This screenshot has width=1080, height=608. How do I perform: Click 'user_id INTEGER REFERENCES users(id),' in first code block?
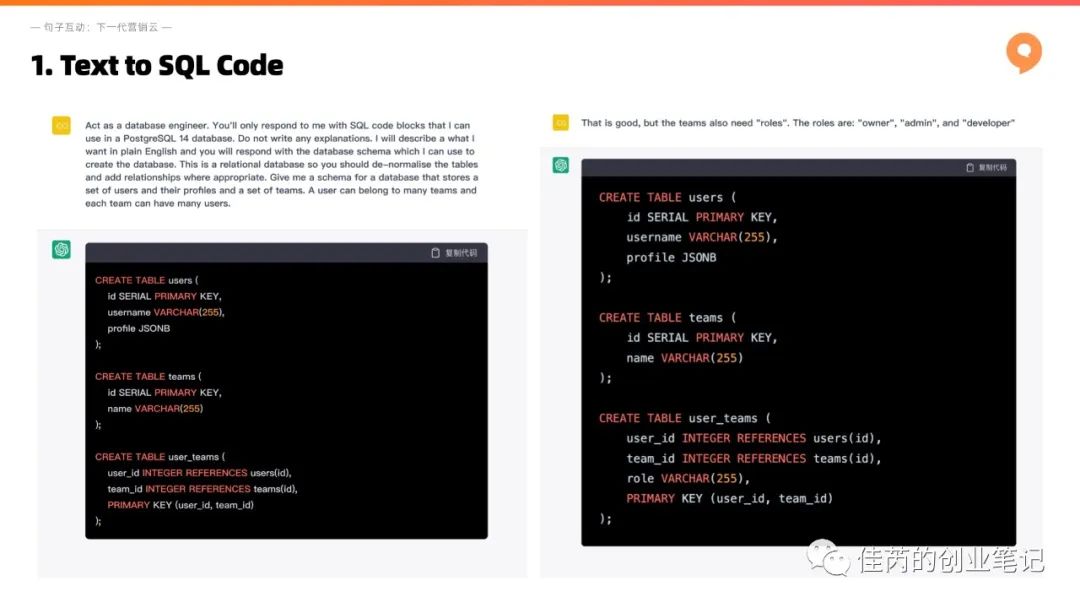(x=199, y=473)
